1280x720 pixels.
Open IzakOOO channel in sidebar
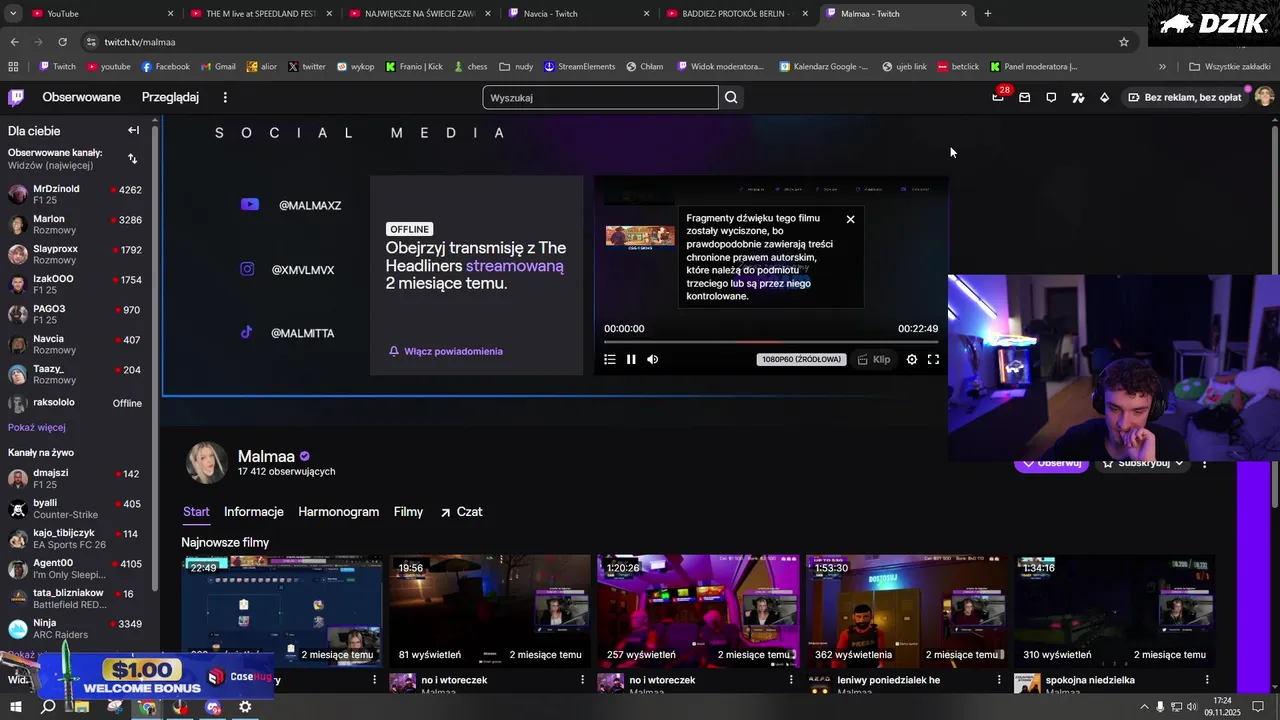[75, 284]
